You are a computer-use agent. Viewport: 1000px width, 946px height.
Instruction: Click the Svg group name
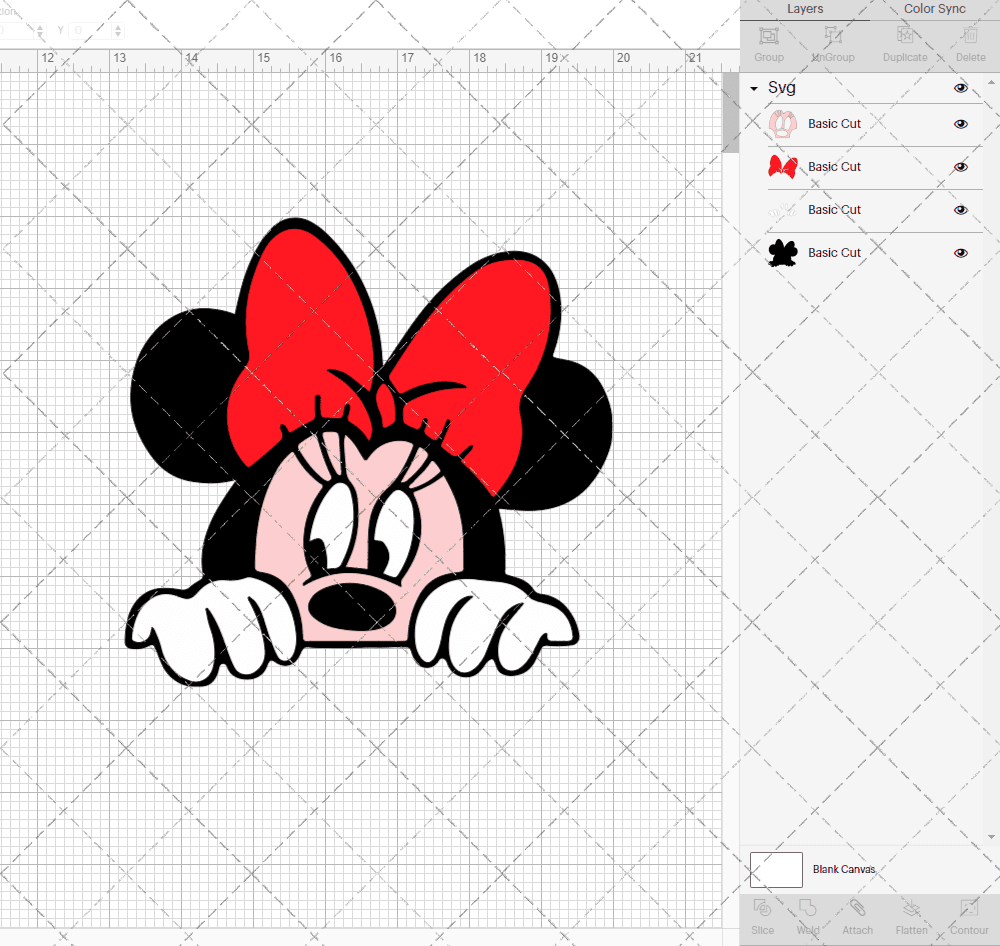(x=781, y=87)
